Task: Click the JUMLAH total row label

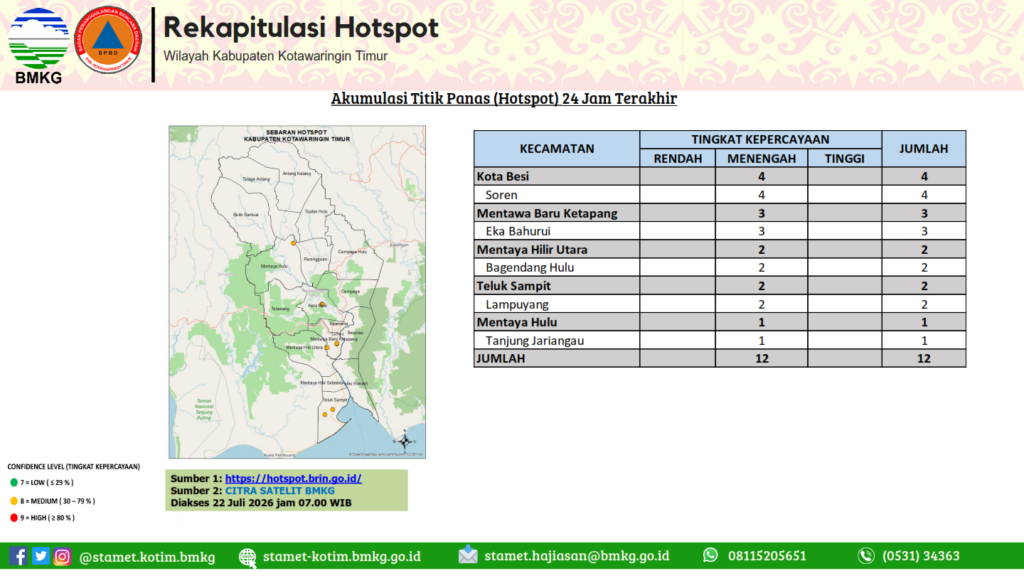Action: 501,359
